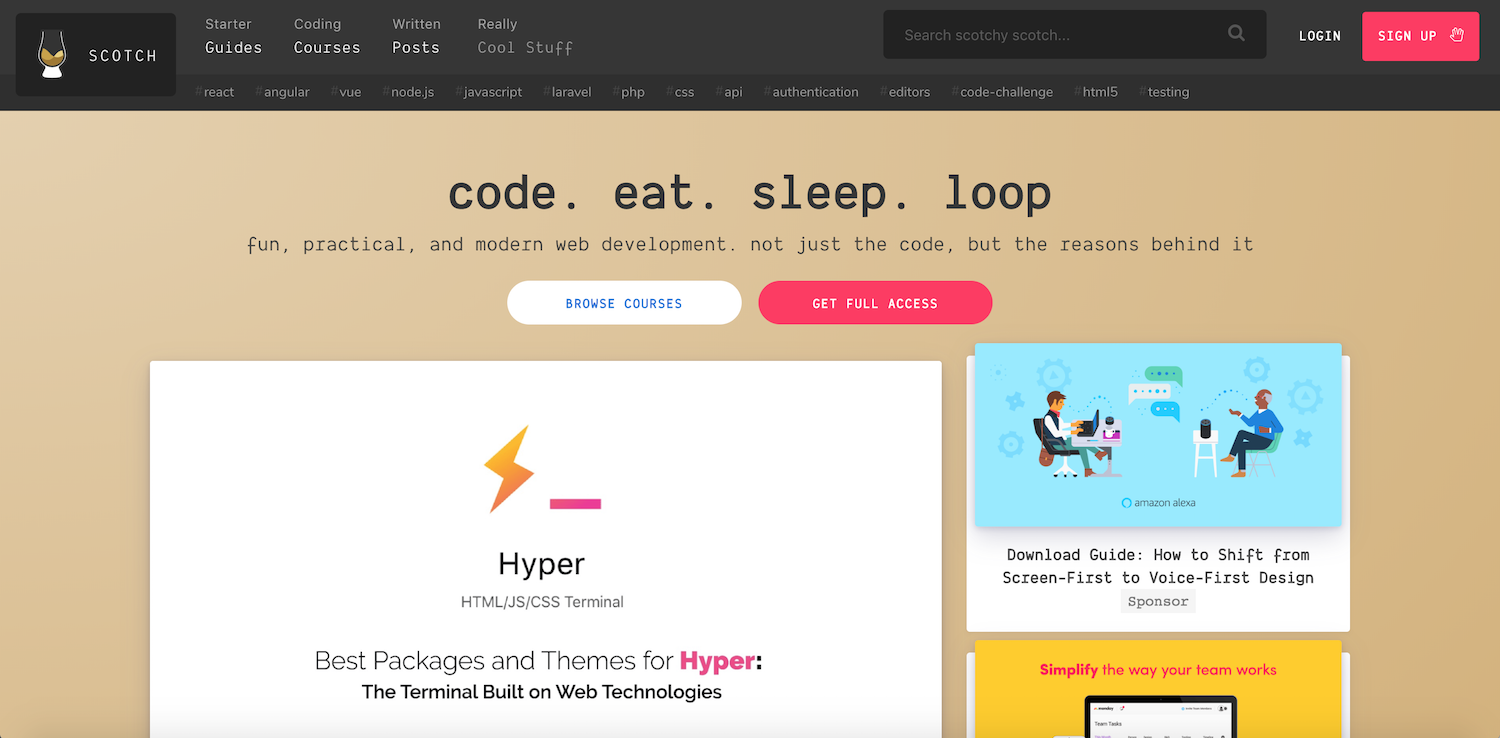Select the #laravel tag
The image size is (1500, 738).
(568, 92)
